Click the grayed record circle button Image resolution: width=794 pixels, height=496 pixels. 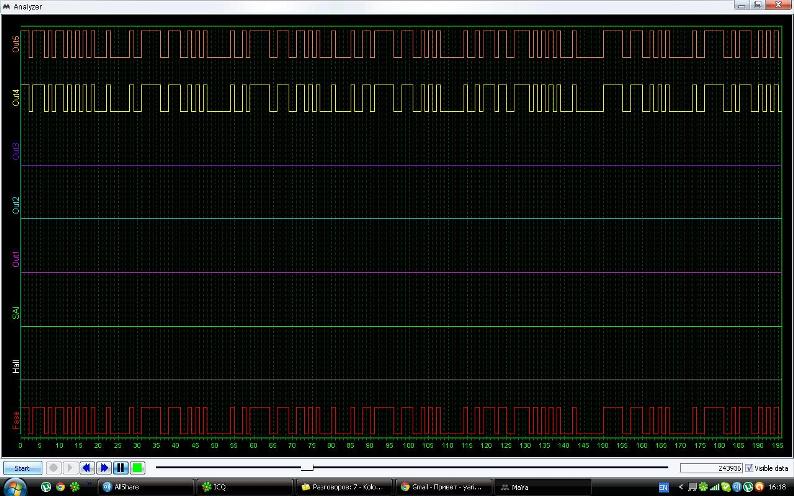click(53, 468)
